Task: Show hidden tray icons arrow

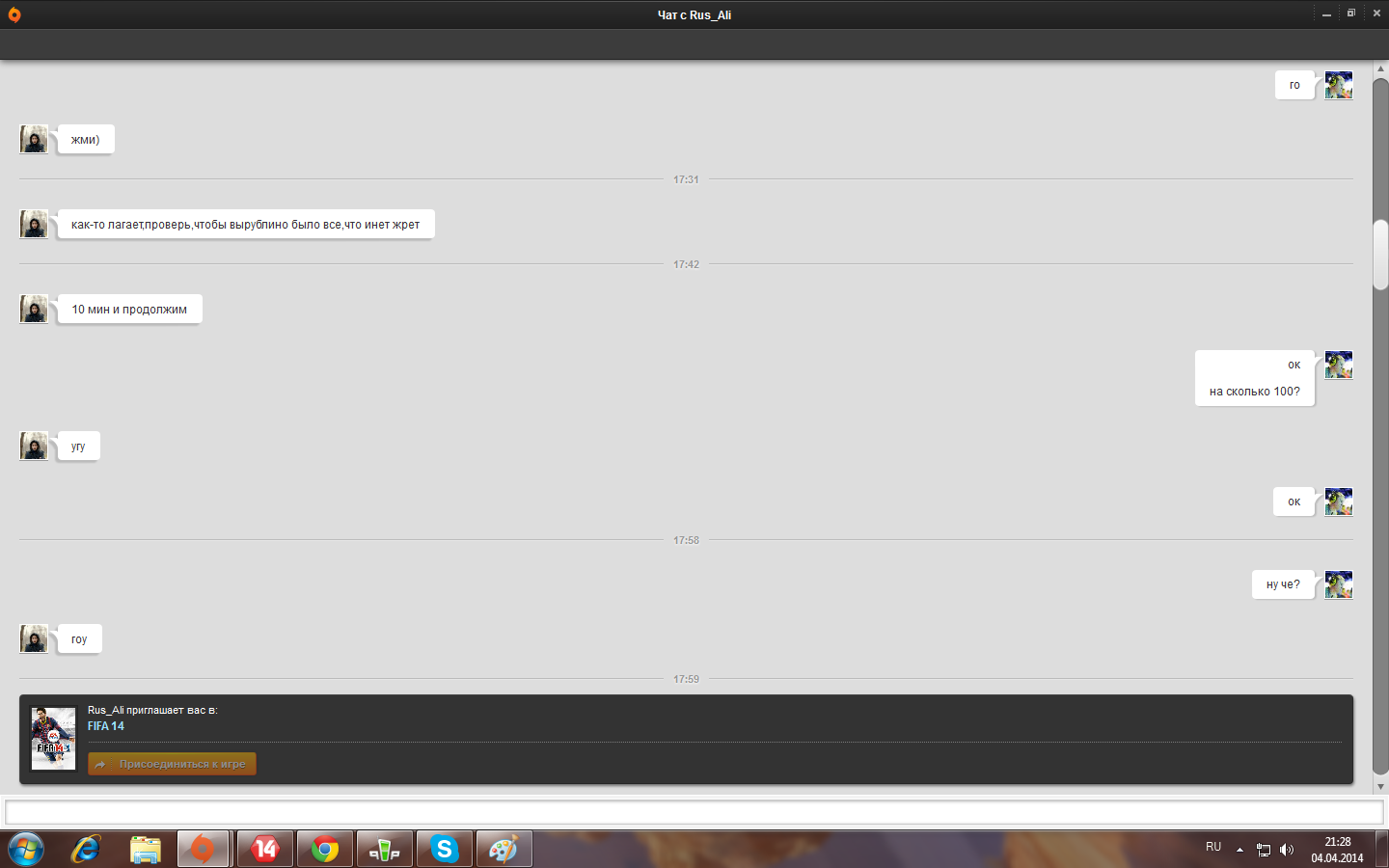Action: [1239, 850]
